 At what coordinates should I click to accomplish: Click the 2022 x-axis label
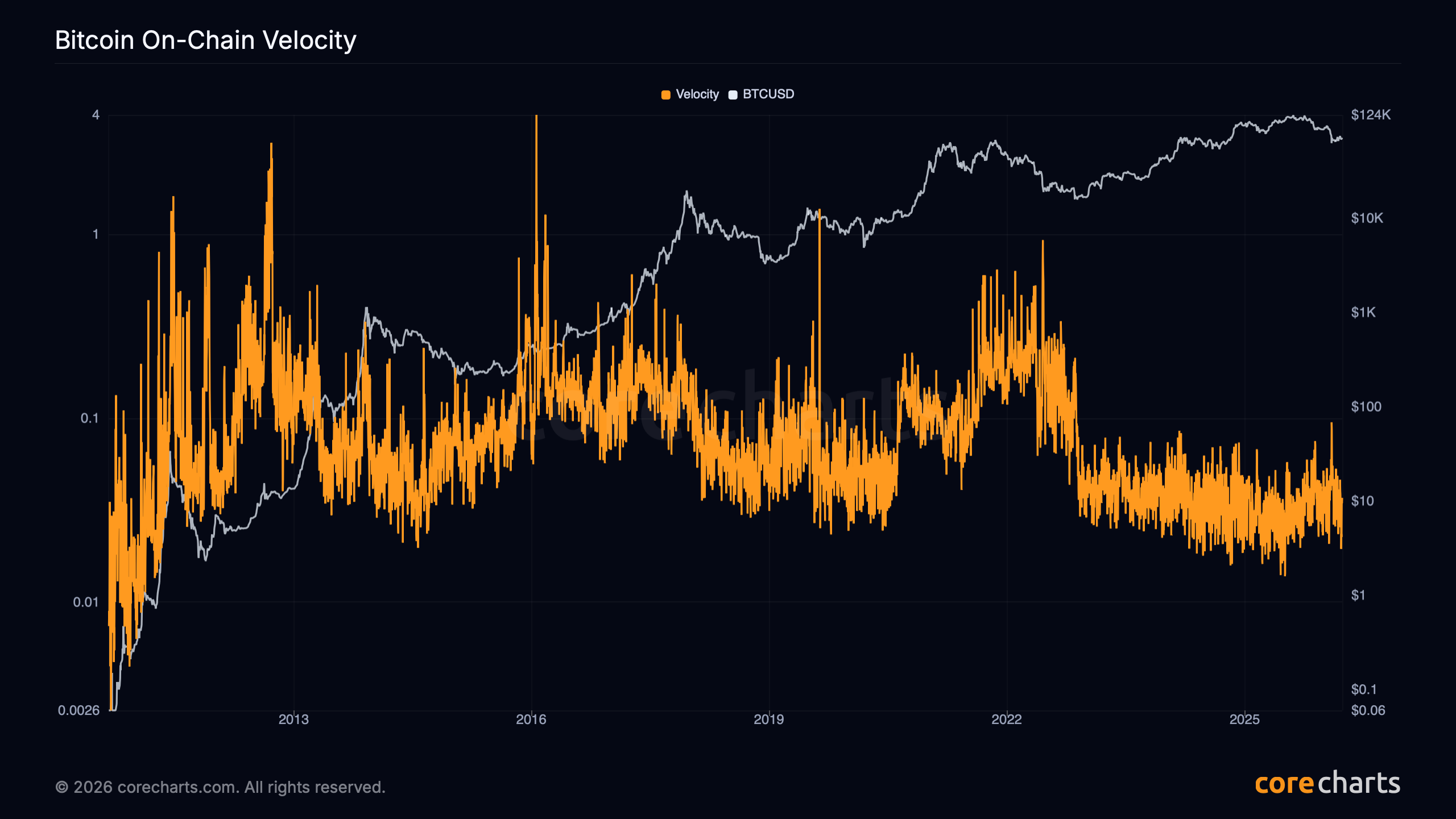point(1007,719)
